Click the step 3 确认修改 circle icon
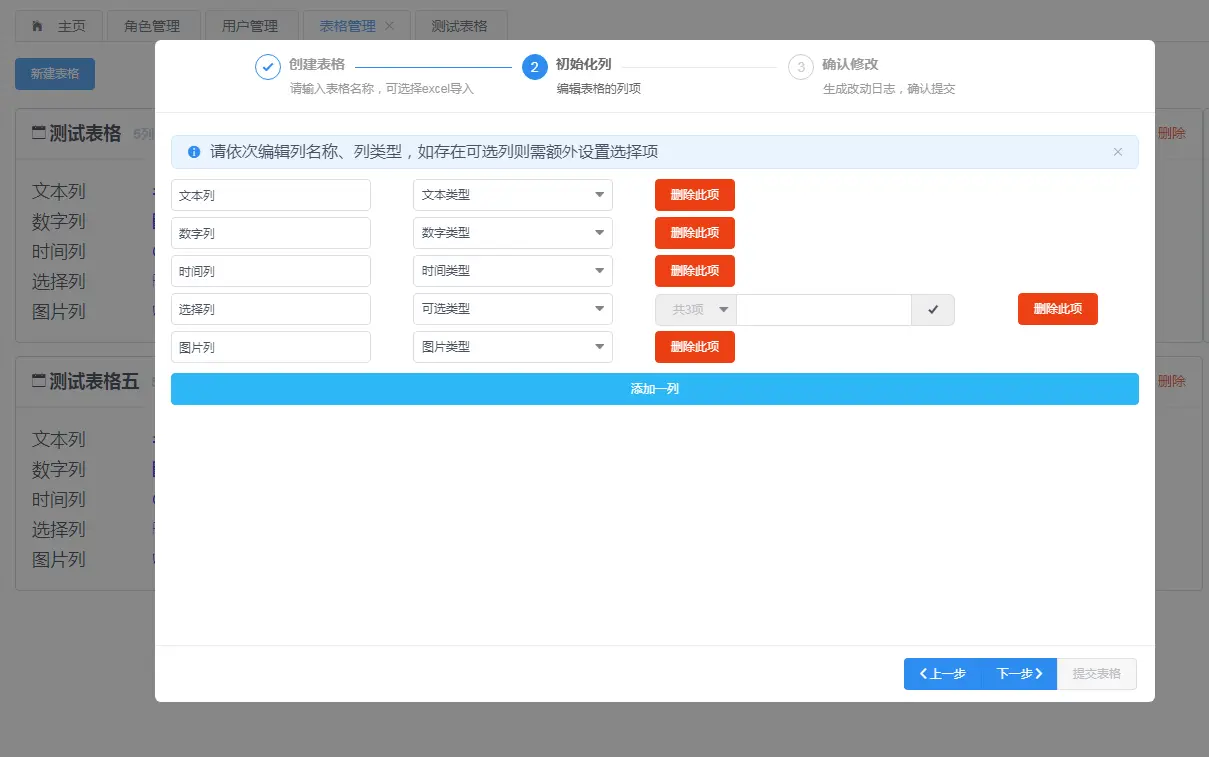This screenshot has height=757, width=1209. click(x=800, y=69)
